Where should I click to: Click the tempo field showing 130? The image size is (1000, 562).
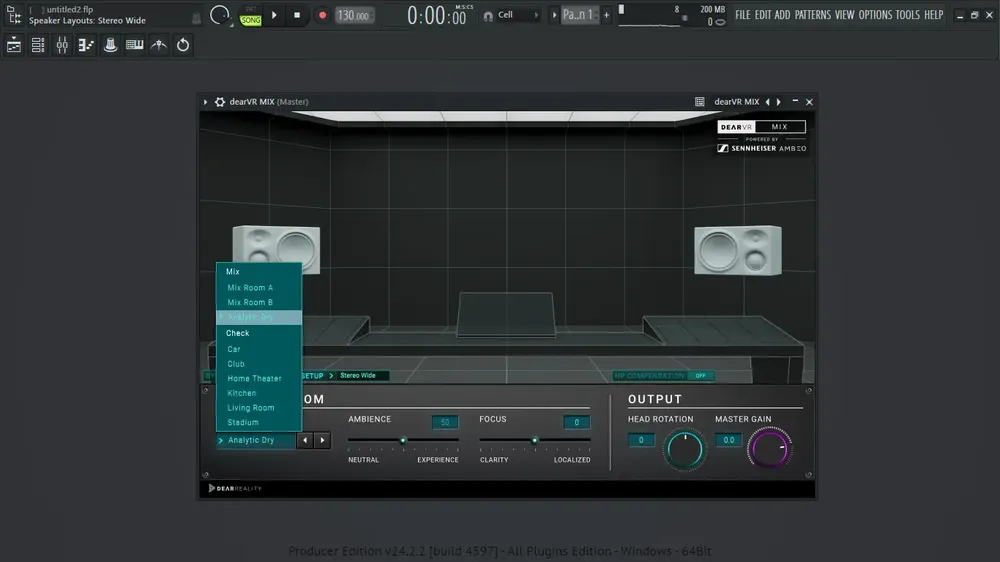(x=354, y=15)
